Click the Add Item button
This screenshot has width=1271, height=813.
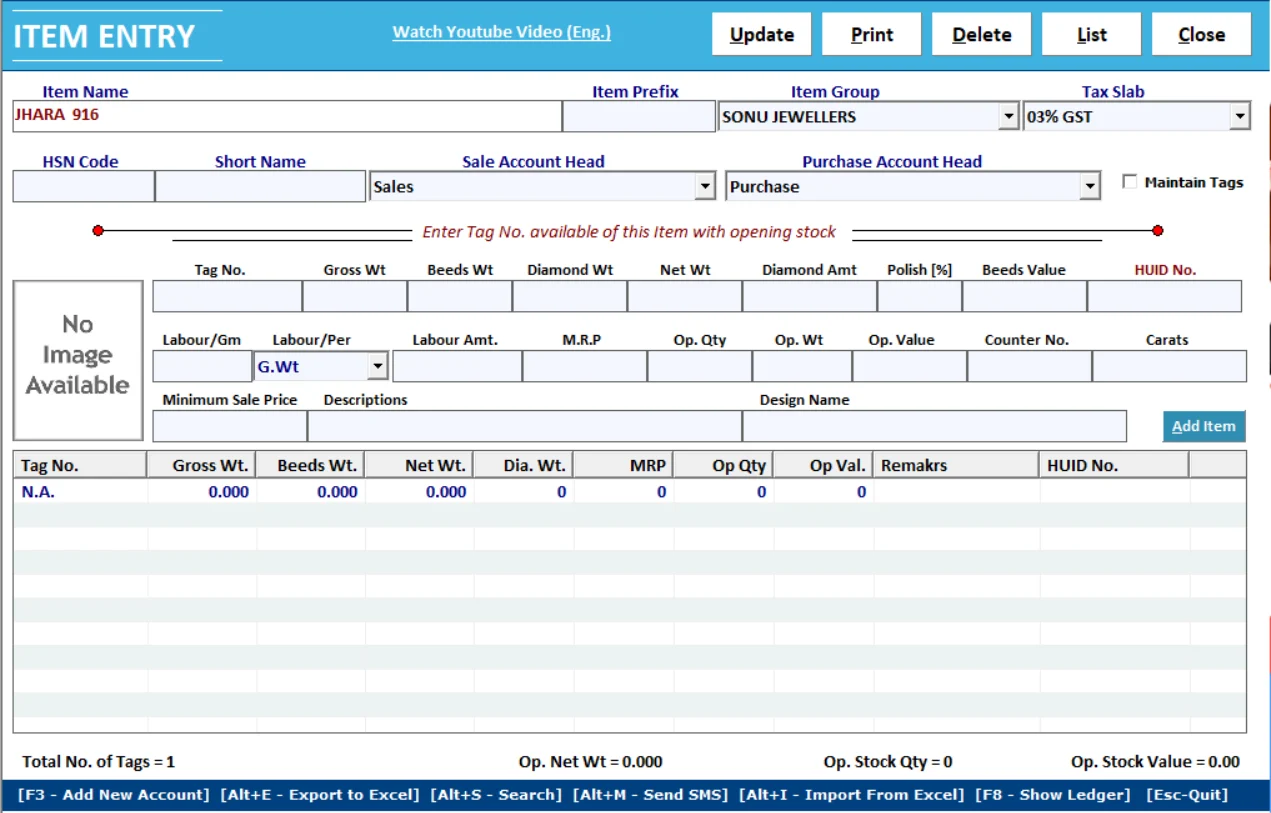click(x=1204, y=426)
